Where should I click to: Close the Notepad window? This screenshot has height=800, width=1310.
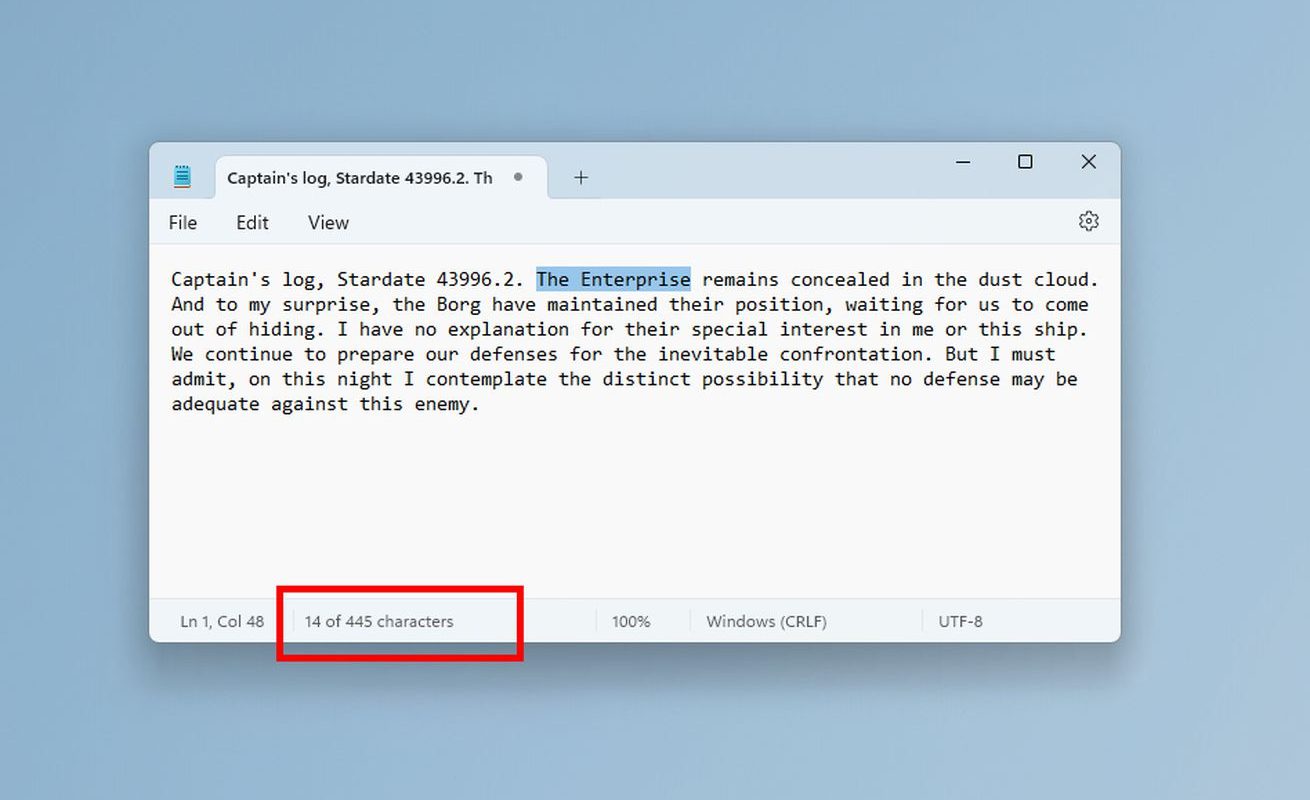(1089, 162)
